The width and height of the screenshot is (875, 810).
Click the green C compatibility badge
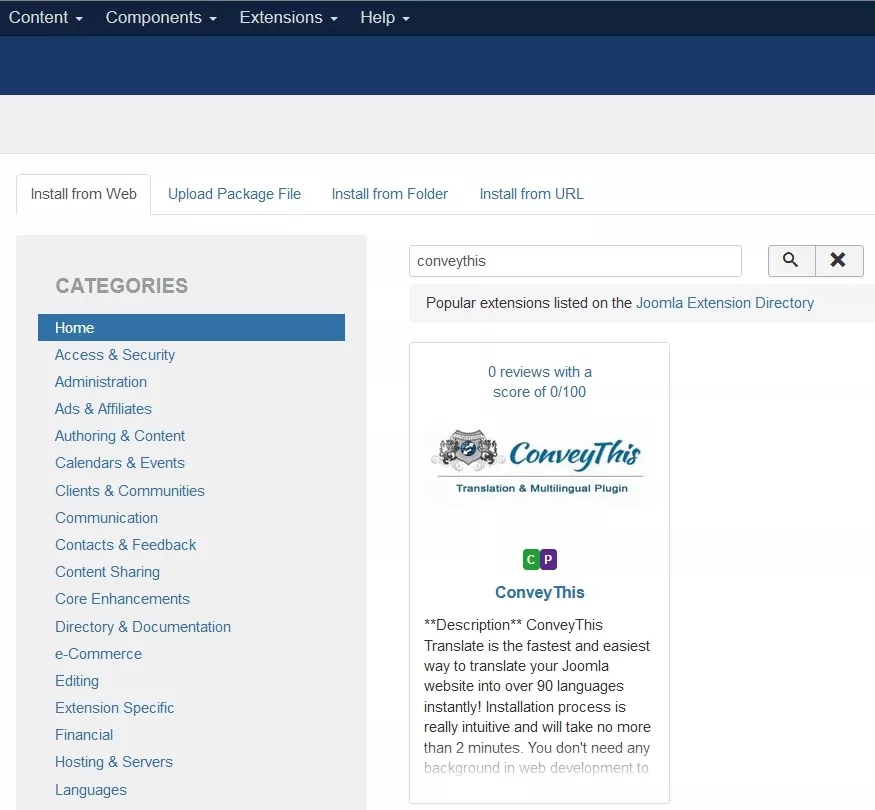coord(531,560)
